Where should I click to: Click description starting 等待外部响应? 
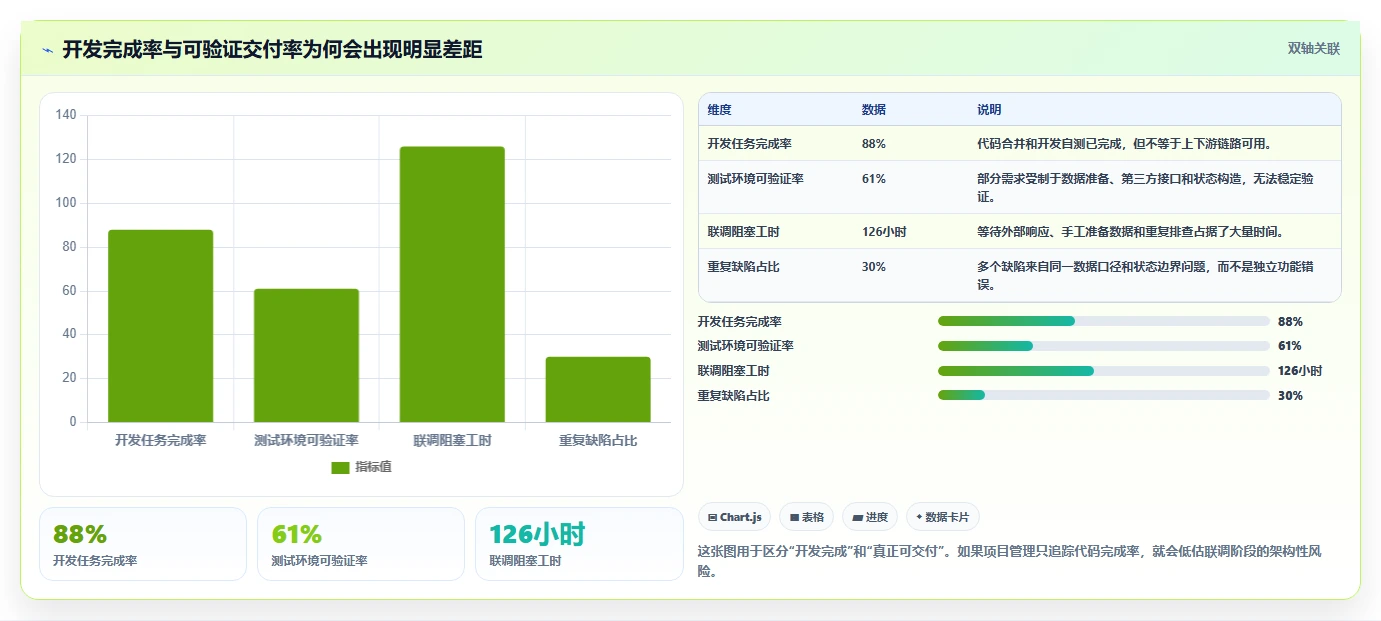1130,232
